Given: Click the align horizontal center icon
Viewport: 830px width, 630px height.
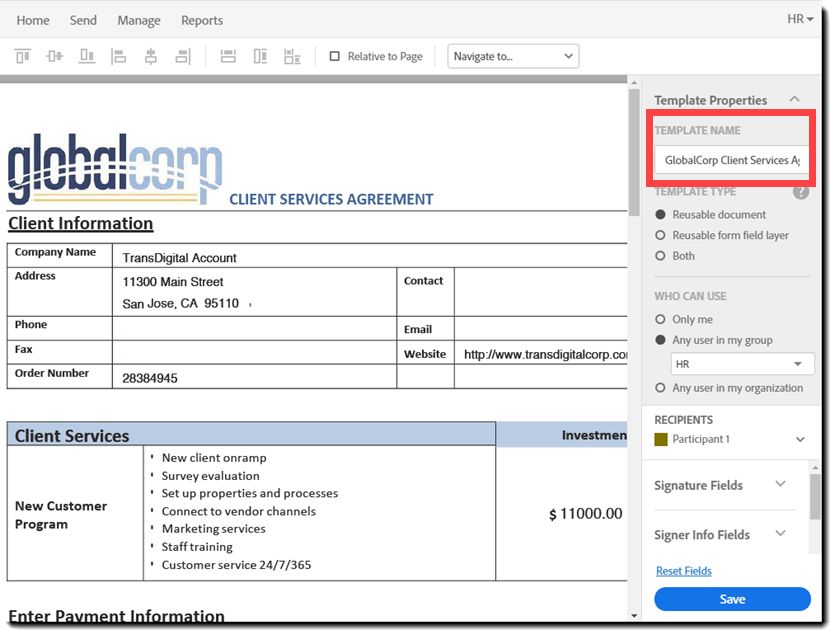Looking at the screenshot, I should pyautogui.click(x=151, y=56).
